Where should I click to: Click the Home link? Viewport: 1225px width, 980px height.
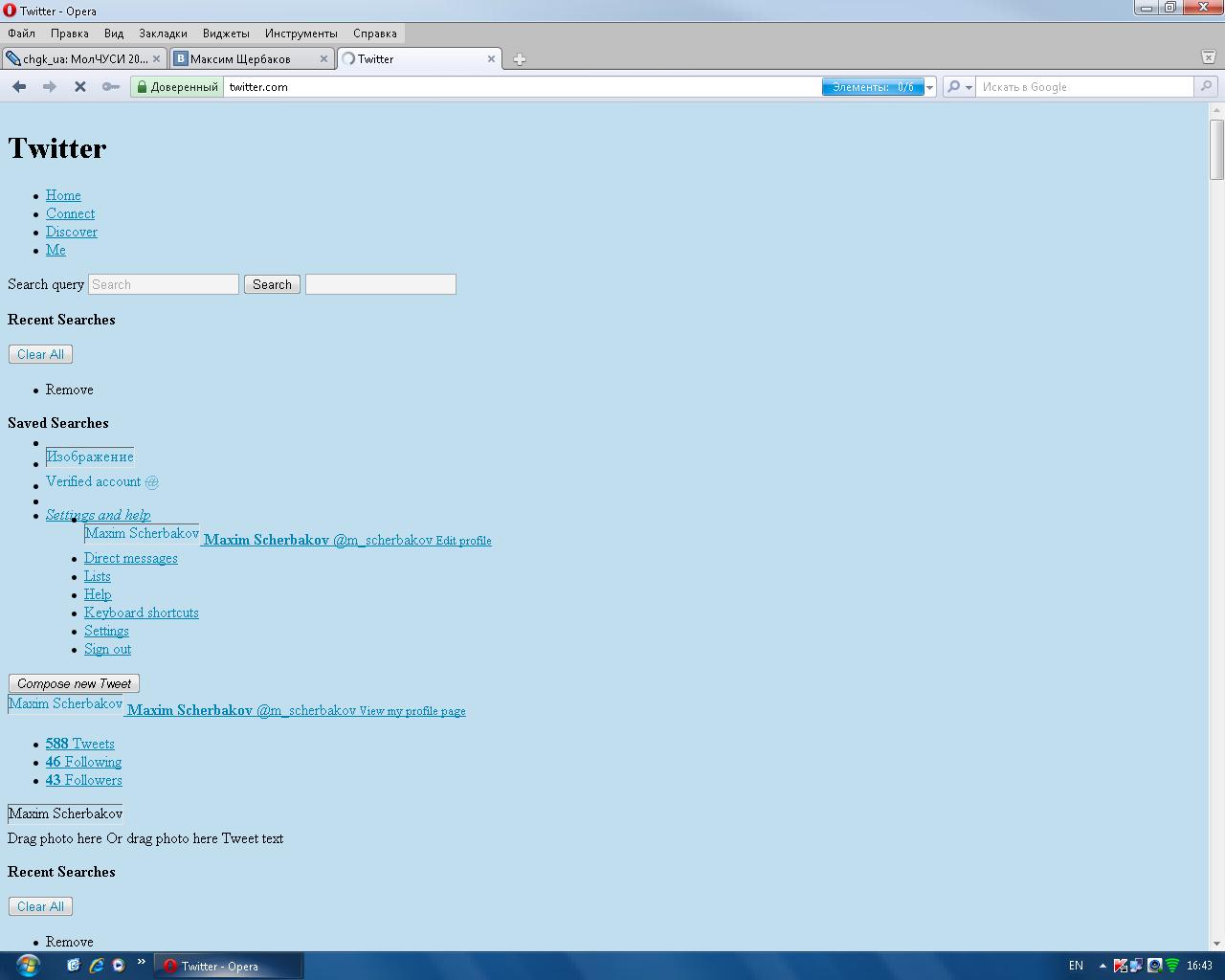click(x=63, y=195)
